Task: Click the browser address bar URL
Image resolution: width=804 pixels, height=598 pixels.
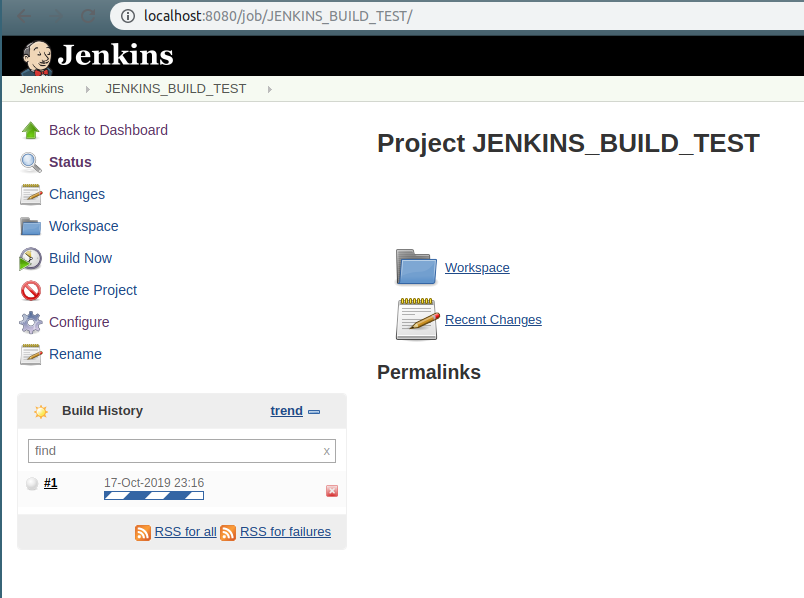Action: (278, 16)
